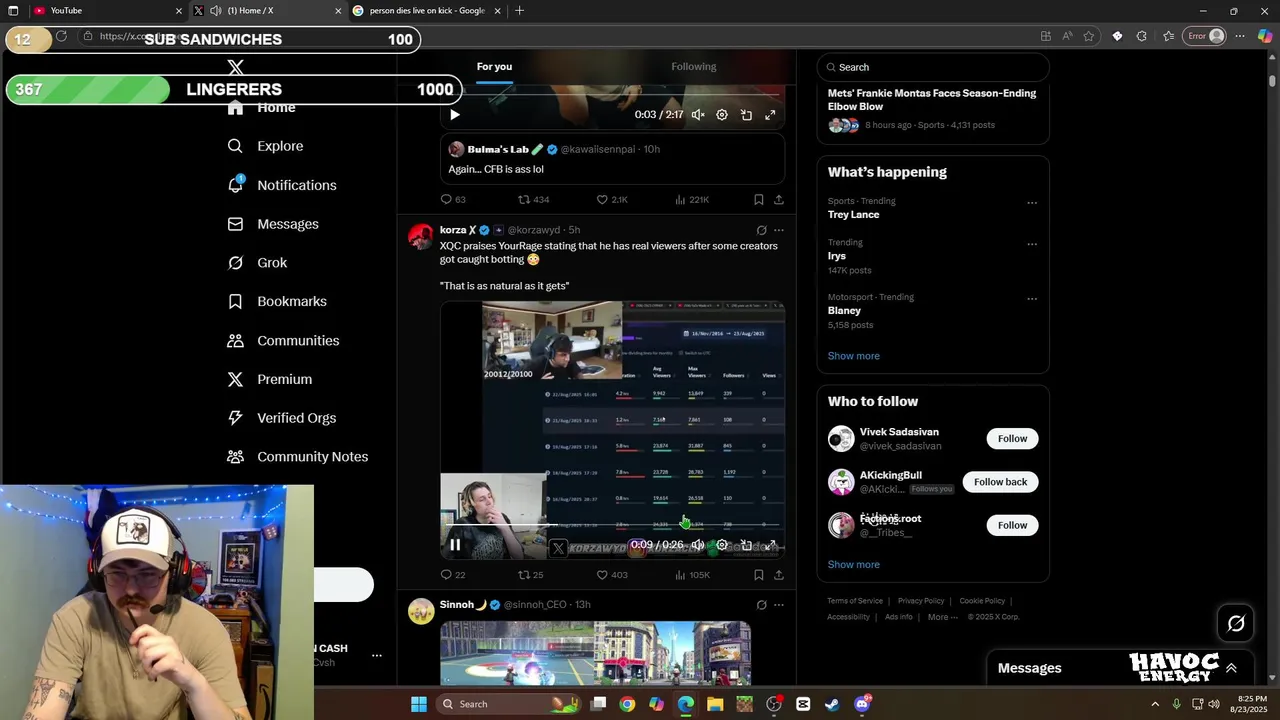Open Edge settings and more menu
Screen dimensions: 1280x720
1240,36
